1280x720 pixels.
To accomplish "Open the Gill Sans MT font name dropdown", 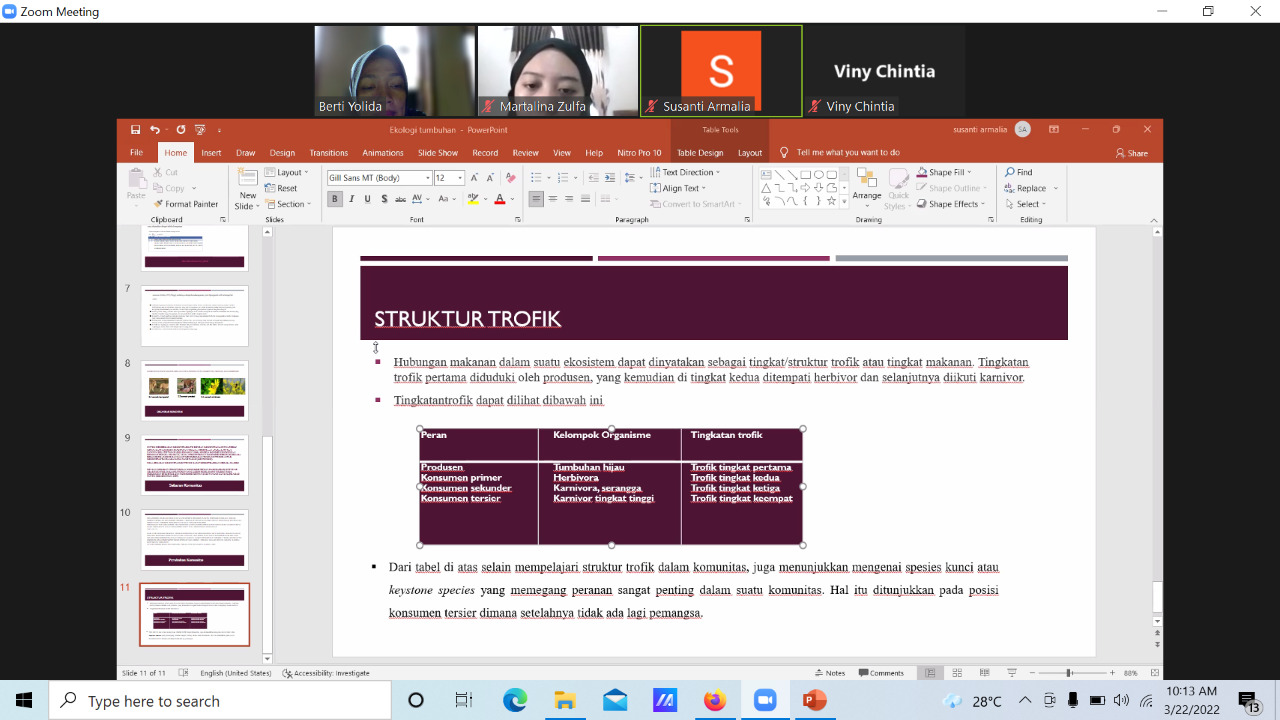I will click(x=428, y=178).
